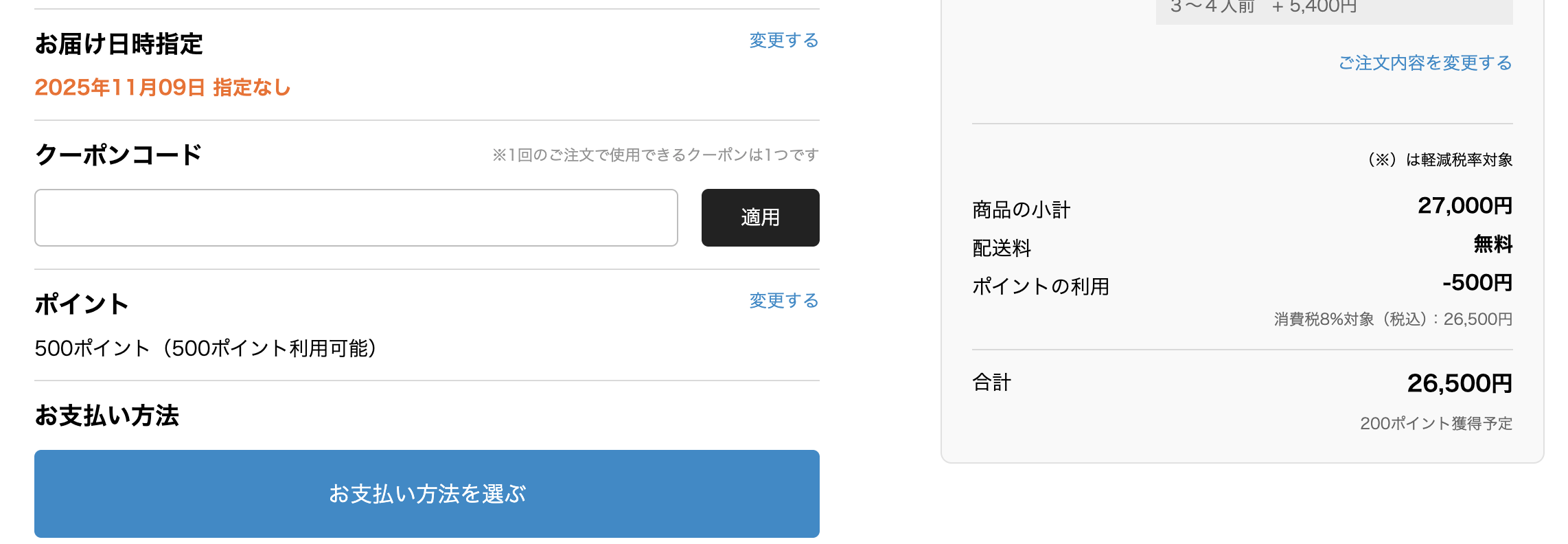Click 変更する link for ポイント section

pos(783,301)
